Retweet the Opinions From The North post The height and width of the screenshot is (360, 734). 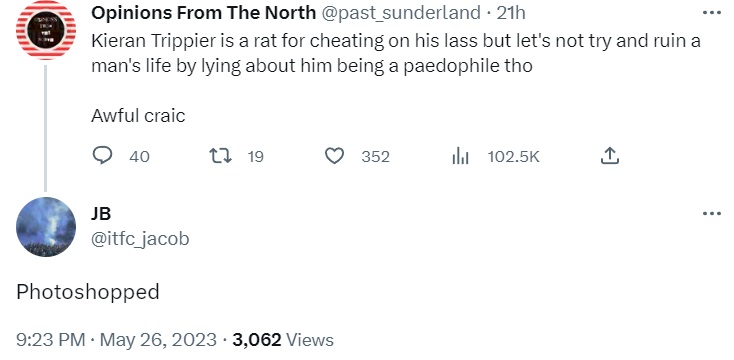click(x=220, y=155)
